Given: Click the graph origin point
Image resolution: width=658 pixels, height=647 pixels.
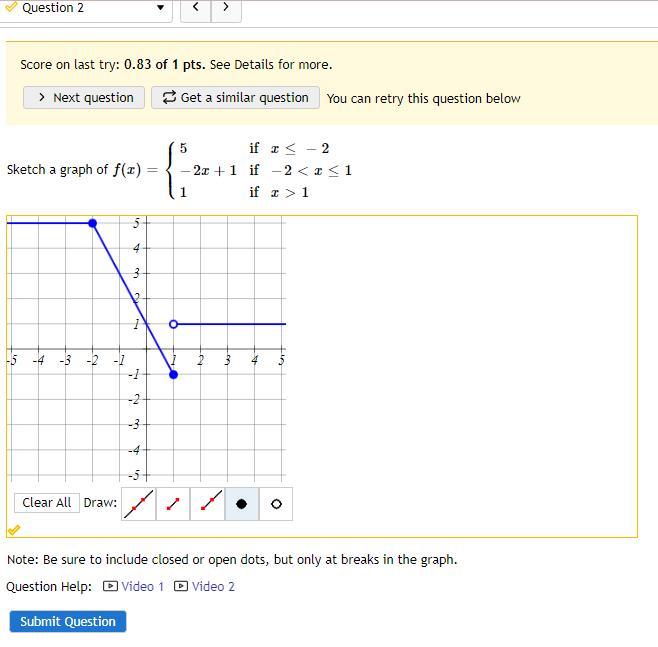Looking at the screenshot, I should click(x=146, y=349).
